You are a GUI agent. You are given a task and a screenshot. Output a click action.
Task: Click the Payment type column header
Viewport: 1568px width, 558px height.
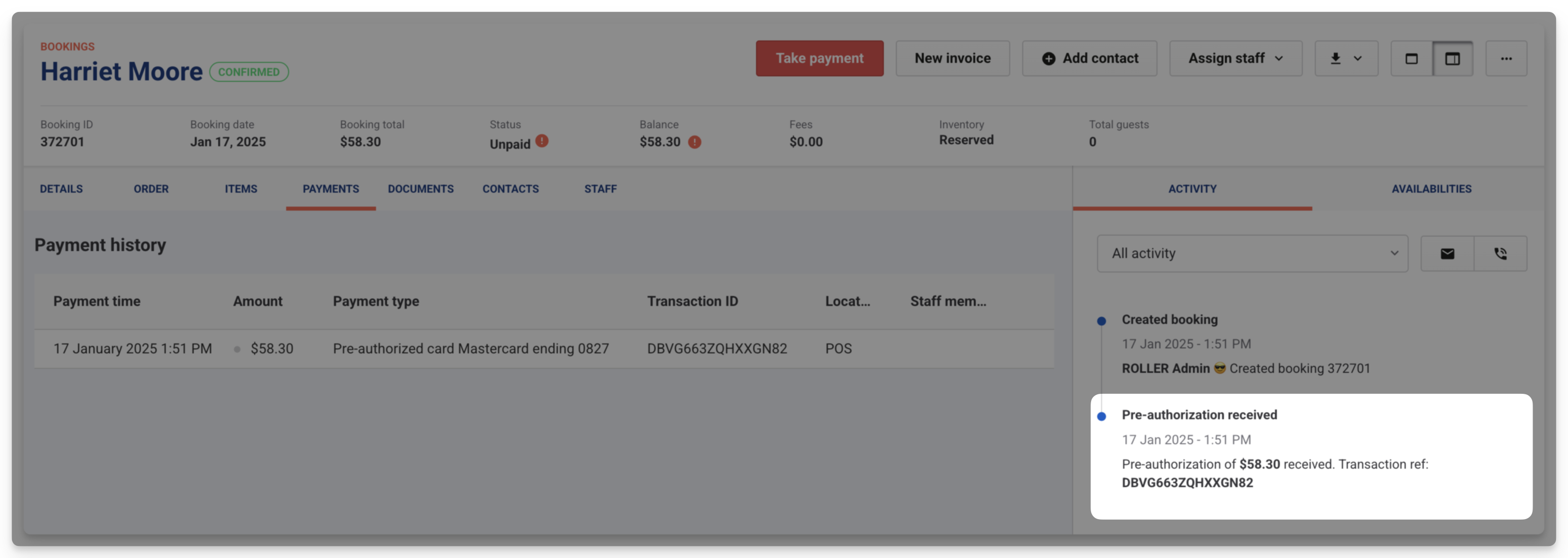376,301
